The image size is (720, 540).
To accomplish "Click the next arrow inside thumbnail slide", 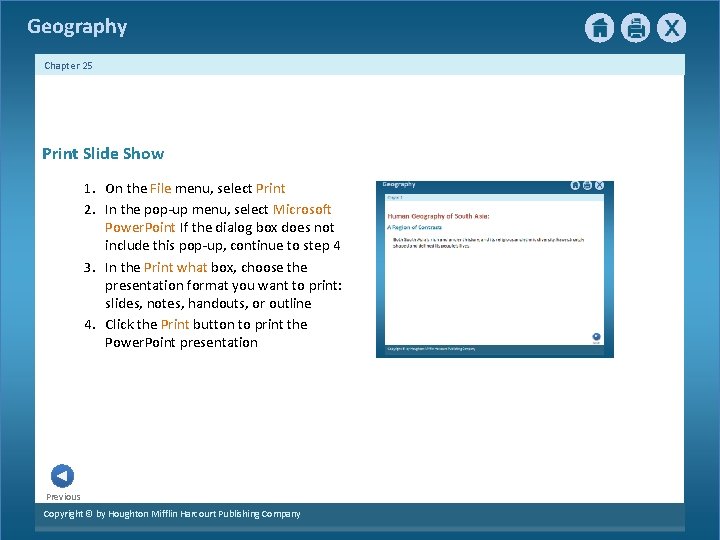I will click(596, 337).
